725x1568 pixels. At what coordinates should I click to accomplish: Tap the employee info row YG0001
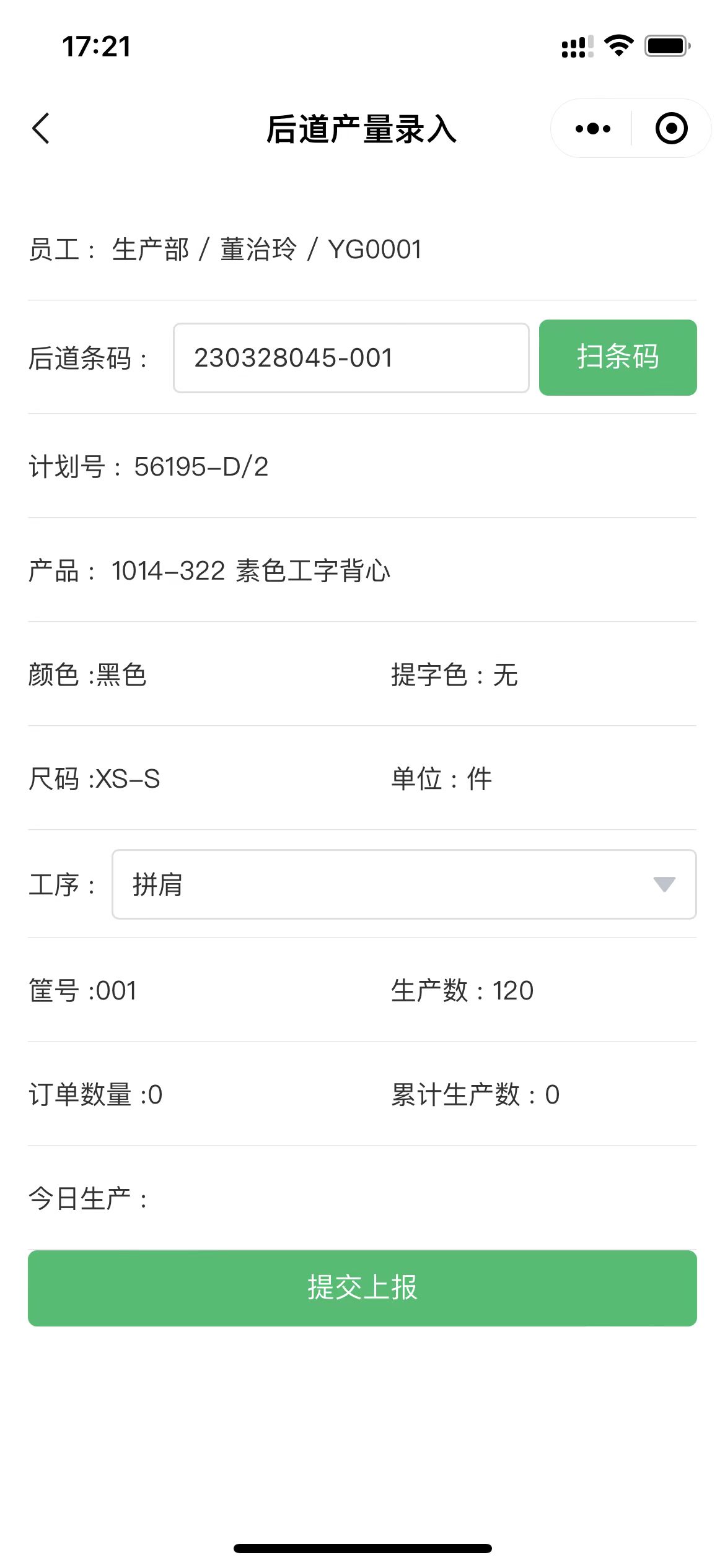point(226,250)
